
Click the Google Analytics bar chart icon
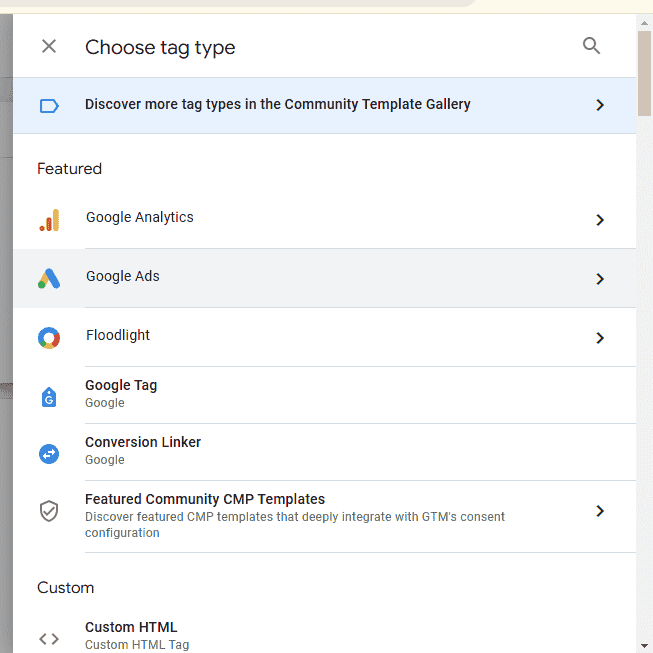[49, 220]
